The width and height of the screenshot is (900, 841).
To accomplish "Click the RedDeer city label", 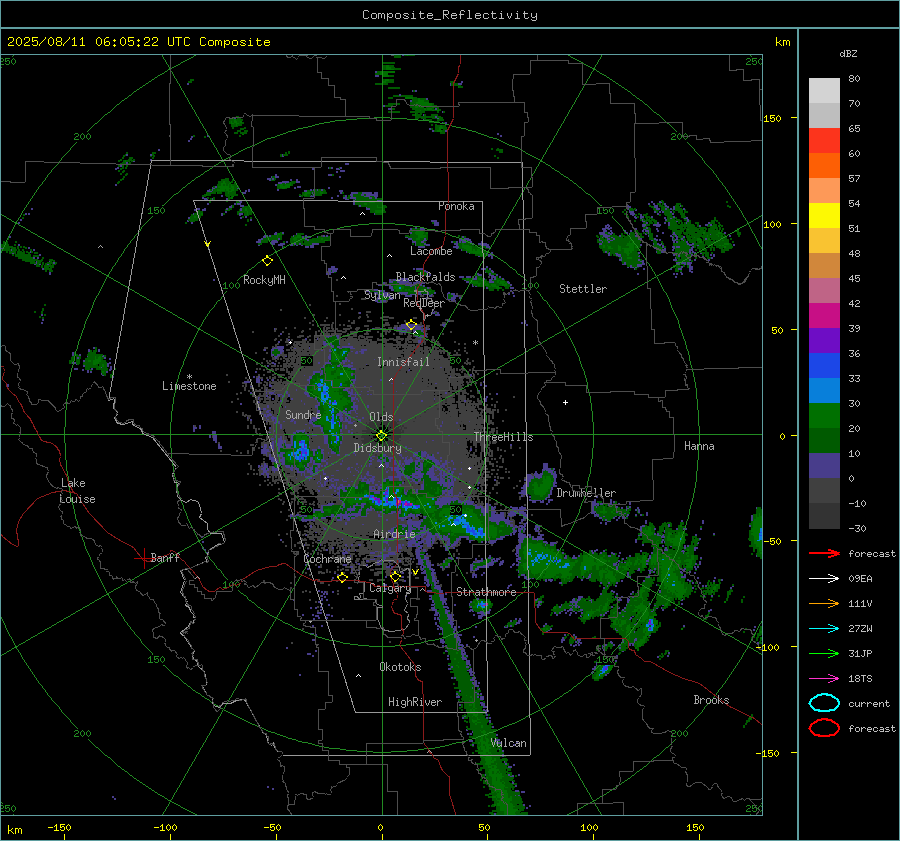I will [424, 303].
